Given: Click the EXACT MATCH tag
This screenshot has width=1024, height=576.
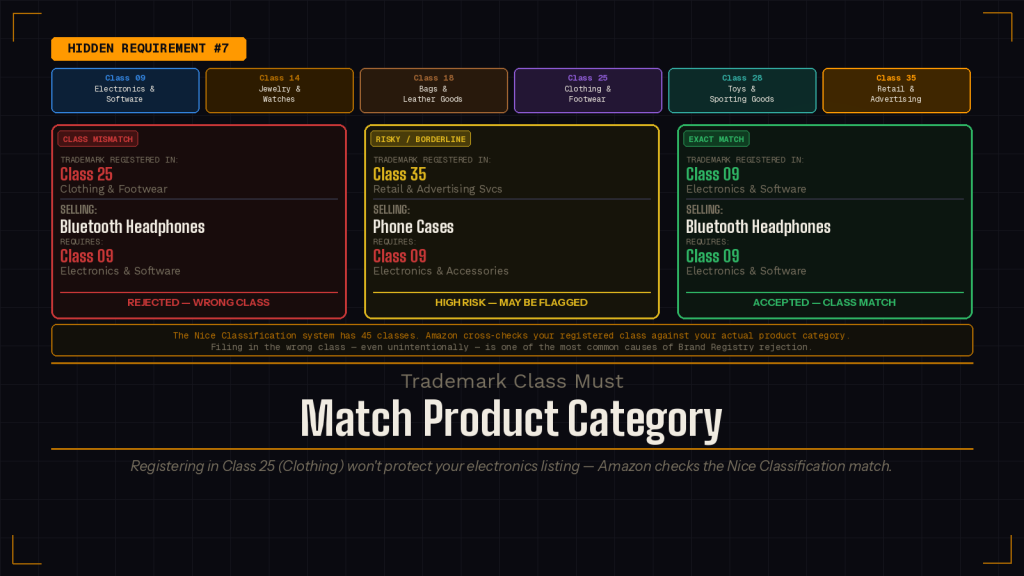Looking at the screenshot, I should pos(716,139).
